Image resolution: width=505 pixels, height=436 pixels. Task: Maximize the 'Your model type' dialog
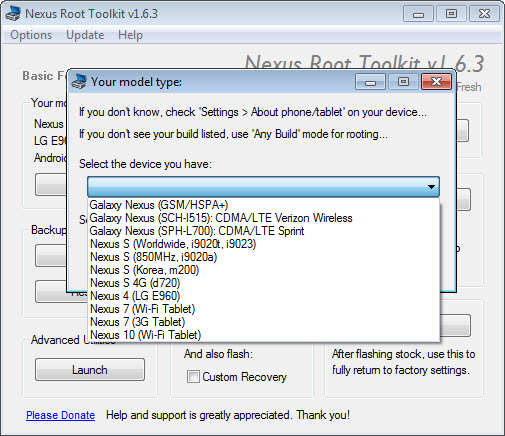[x=403, y=82]
